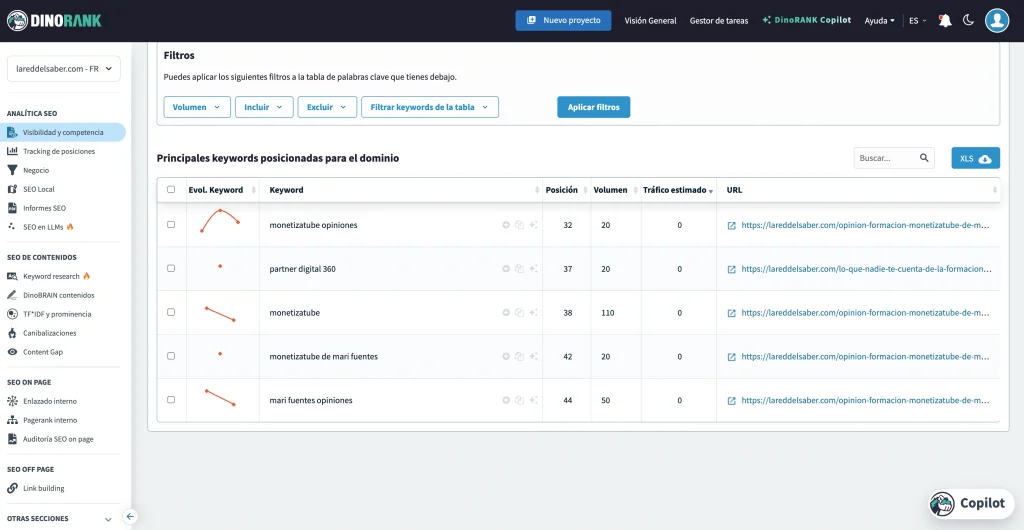The width and height of the screenshot is (1024, 530).
Task: Open URL for 'monetizatube de mari fuentes'
Action: click(866, 356)
